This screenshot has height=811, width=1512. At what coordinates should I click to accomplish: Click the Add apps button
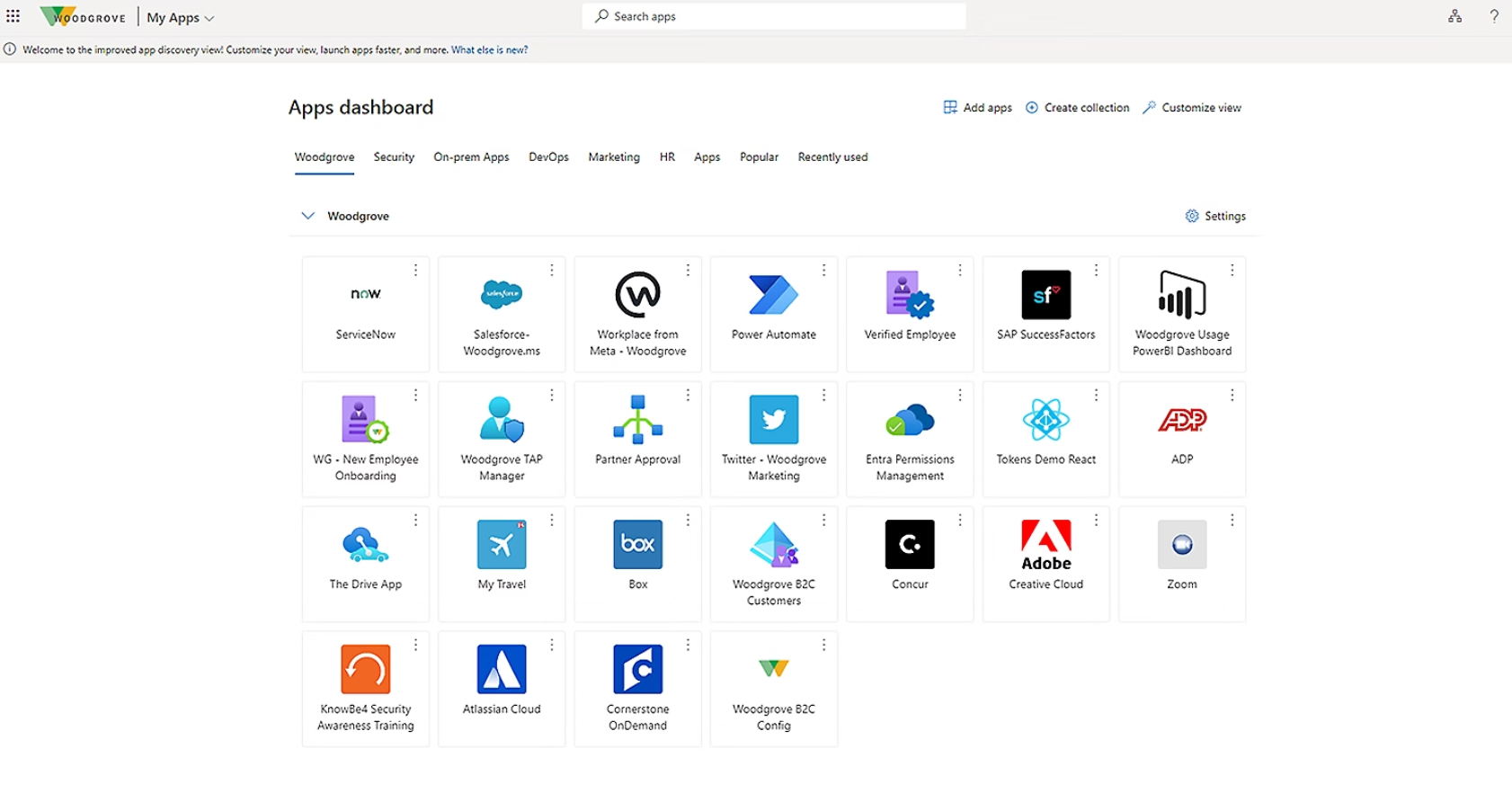pyautogui.click(x=977, y=107)
